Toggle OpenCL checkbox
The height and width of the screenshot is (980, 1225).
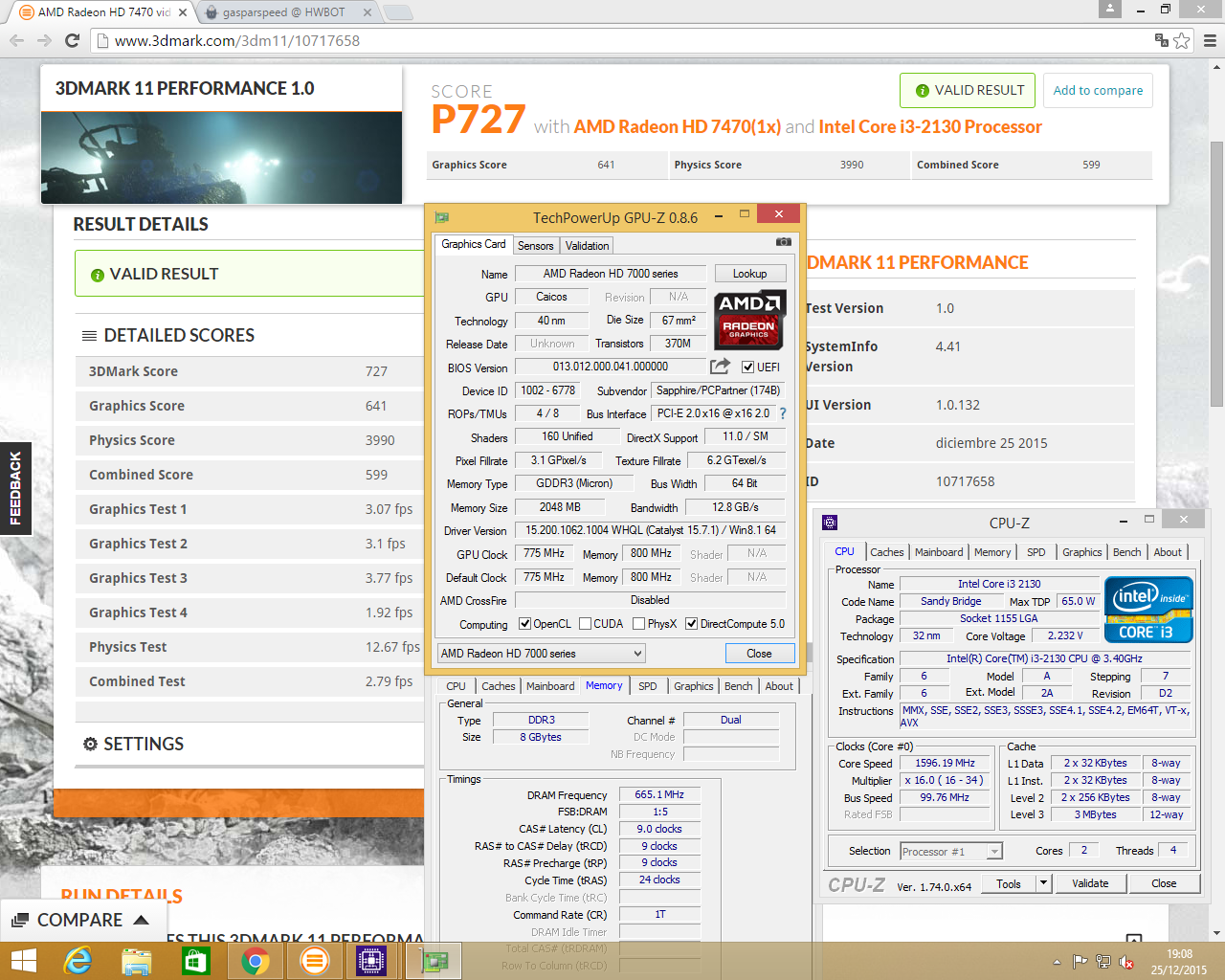click(524, 624)
